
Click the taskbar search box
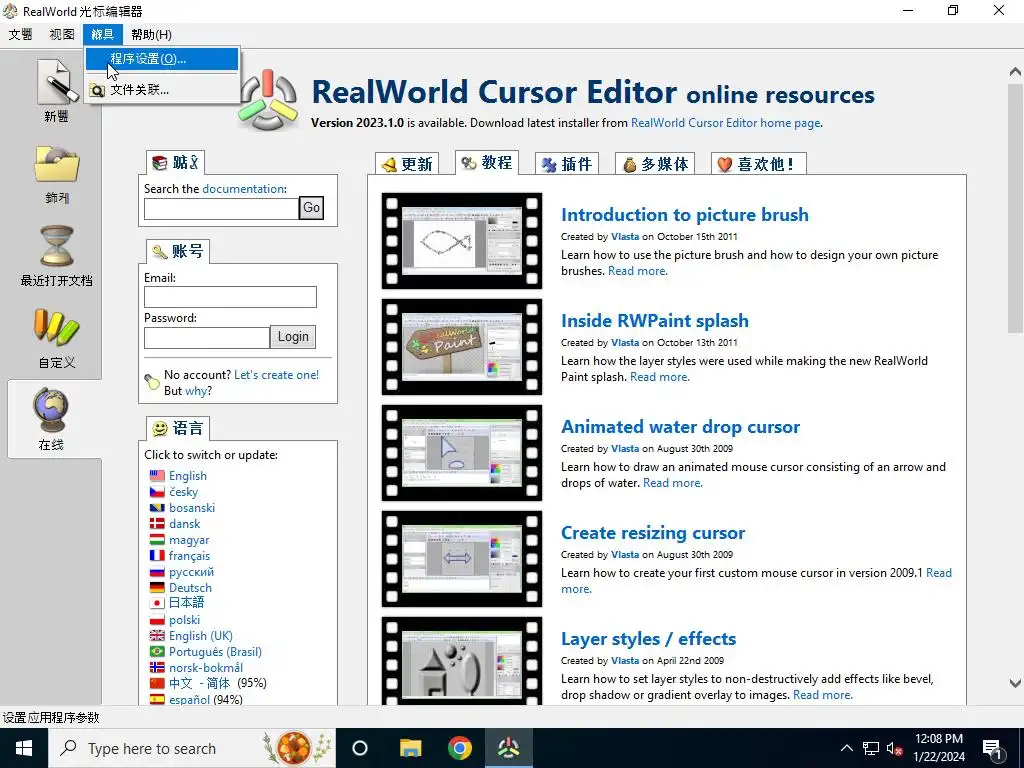point(192,748)
